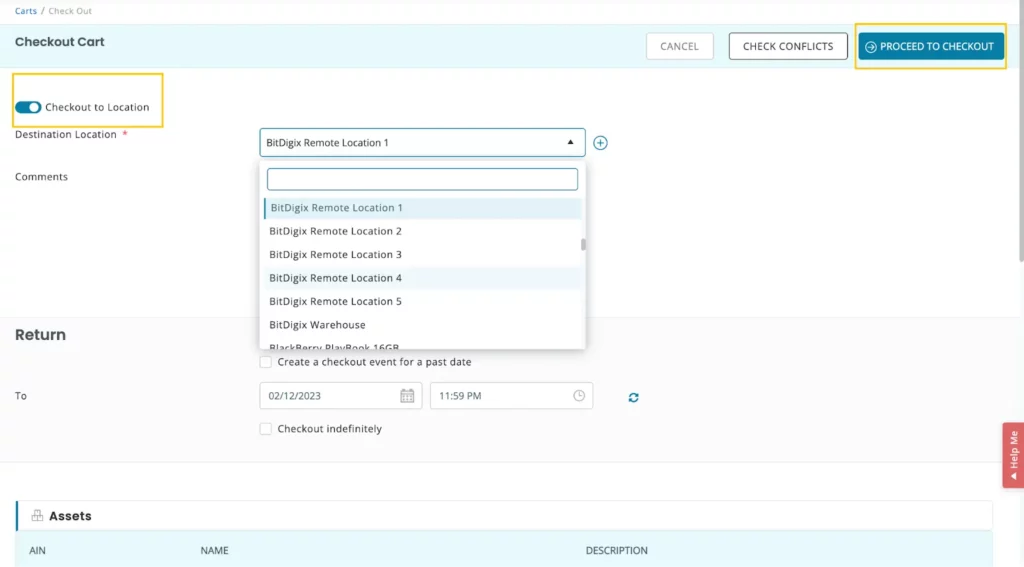
Task: Click the plus icon to add location
Action: point(600,143)
